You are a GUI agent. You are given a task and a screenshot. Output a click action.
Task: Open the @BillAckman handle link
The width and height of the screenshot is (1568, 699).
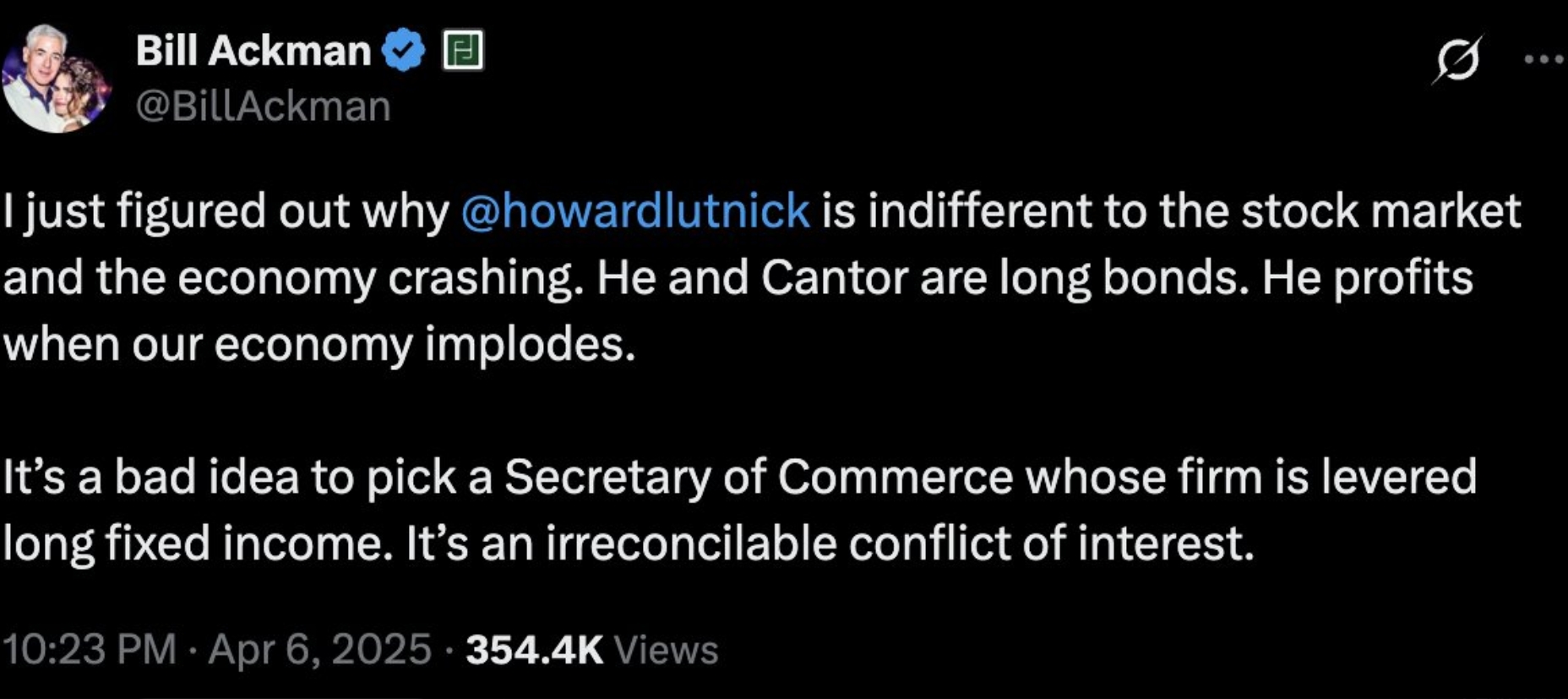click(x=263, y=106)
